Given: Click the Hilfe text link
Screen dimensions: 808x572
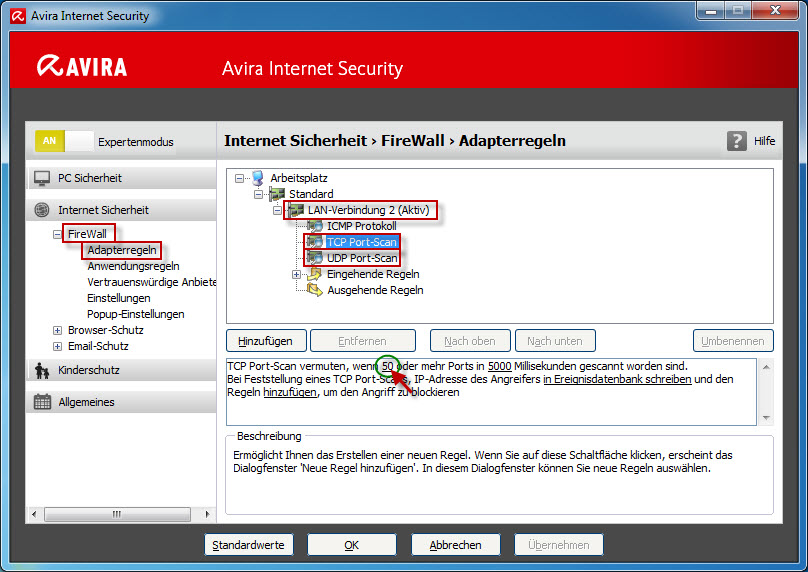Looking at the screenshot, I should click(x=764, y=141).
